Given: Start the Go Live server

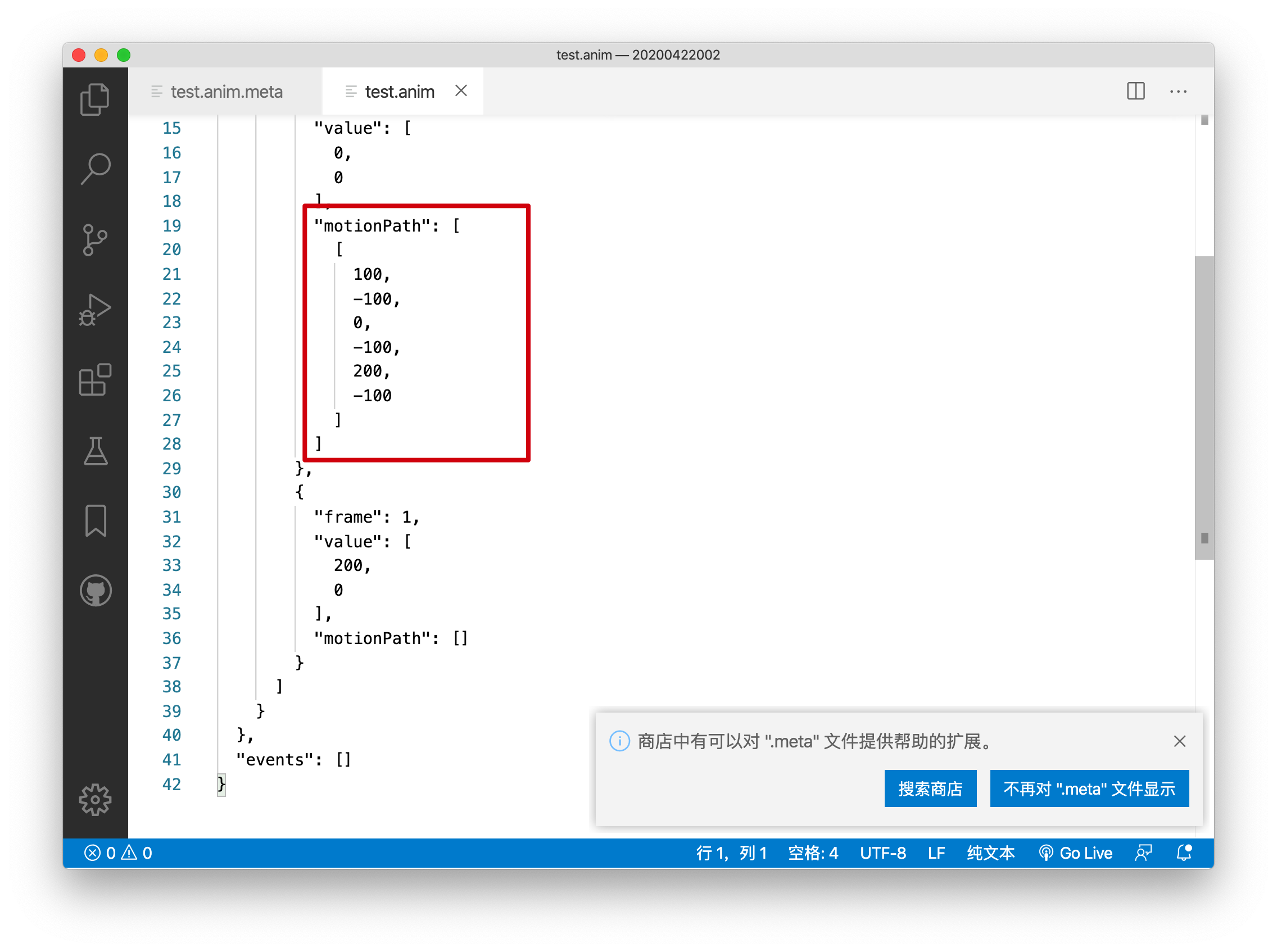Looking at the screenshot, I should click(1075, 853).
